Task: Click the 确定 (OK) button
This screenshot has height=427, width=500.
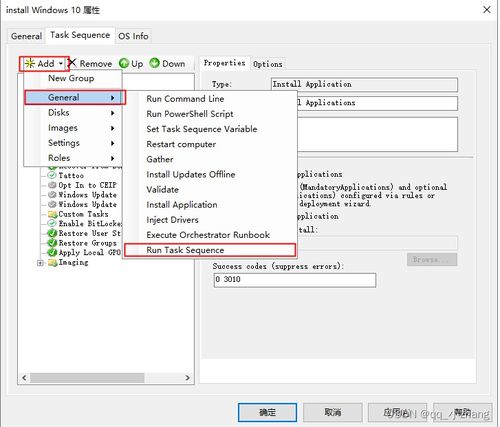Action: pos(267,412)
